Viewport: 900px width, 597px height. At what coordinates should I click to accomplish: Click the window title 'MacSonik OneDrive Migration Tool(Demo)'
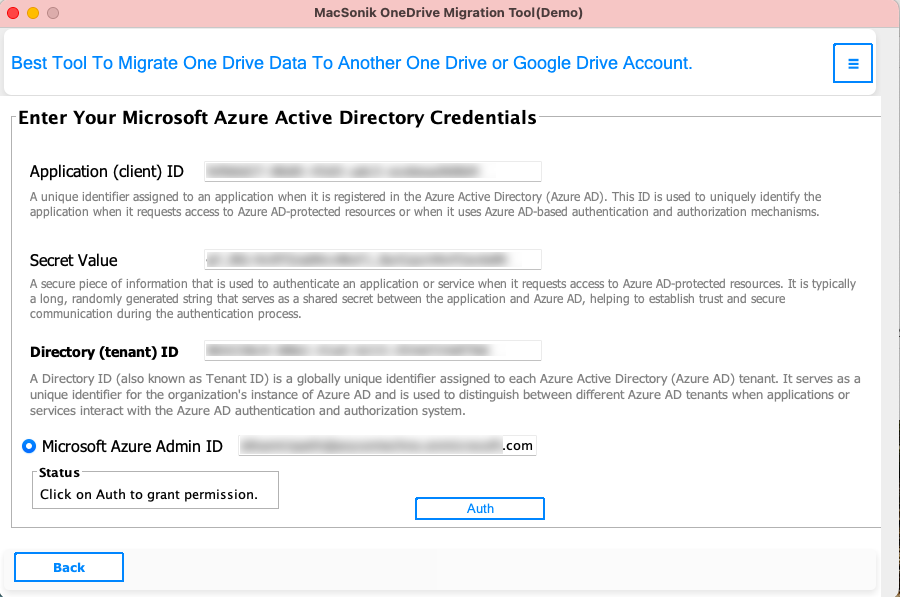(x=448, y=13)
